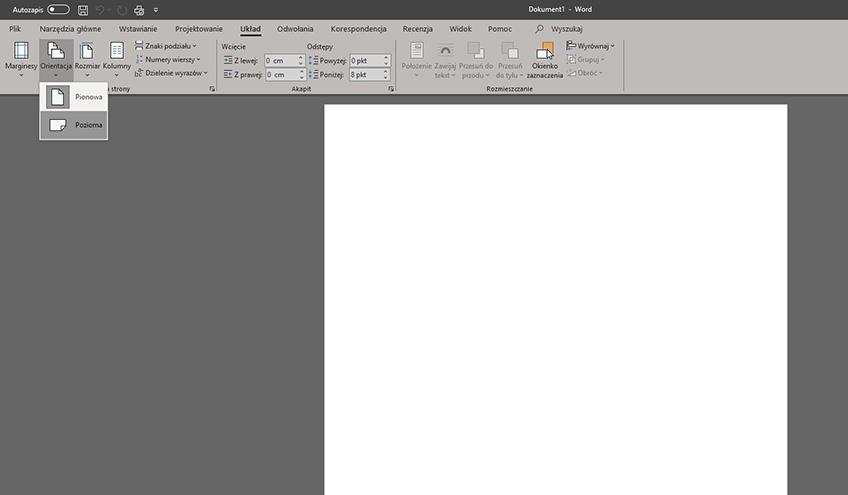Switch to Recenzja tab
This screenshot has height=495, width=848.
(x=417, y=29)
